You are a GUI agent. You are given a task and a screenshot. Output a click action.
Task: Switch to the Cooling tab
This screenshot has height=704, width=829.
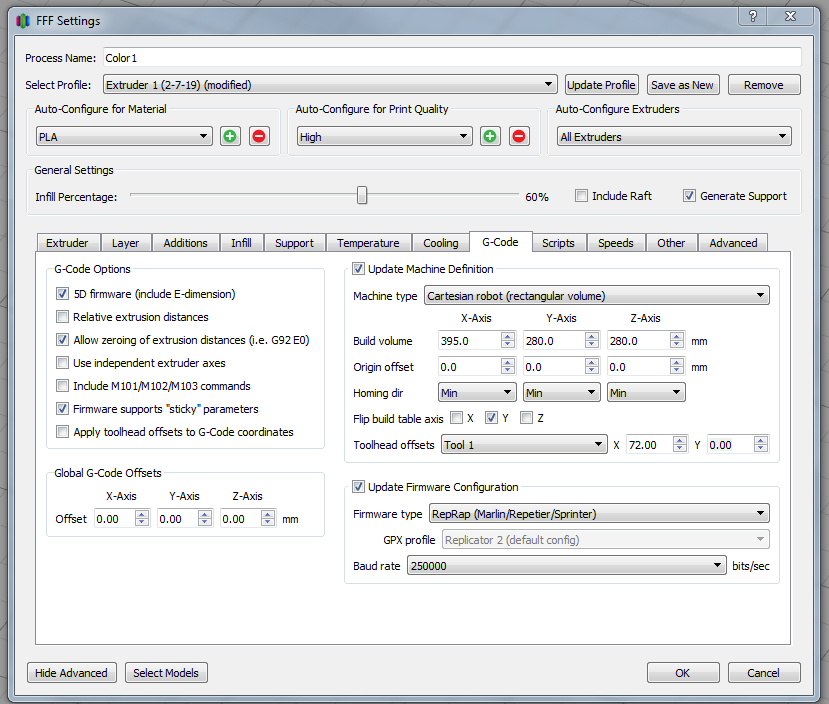tap(440, 243)
